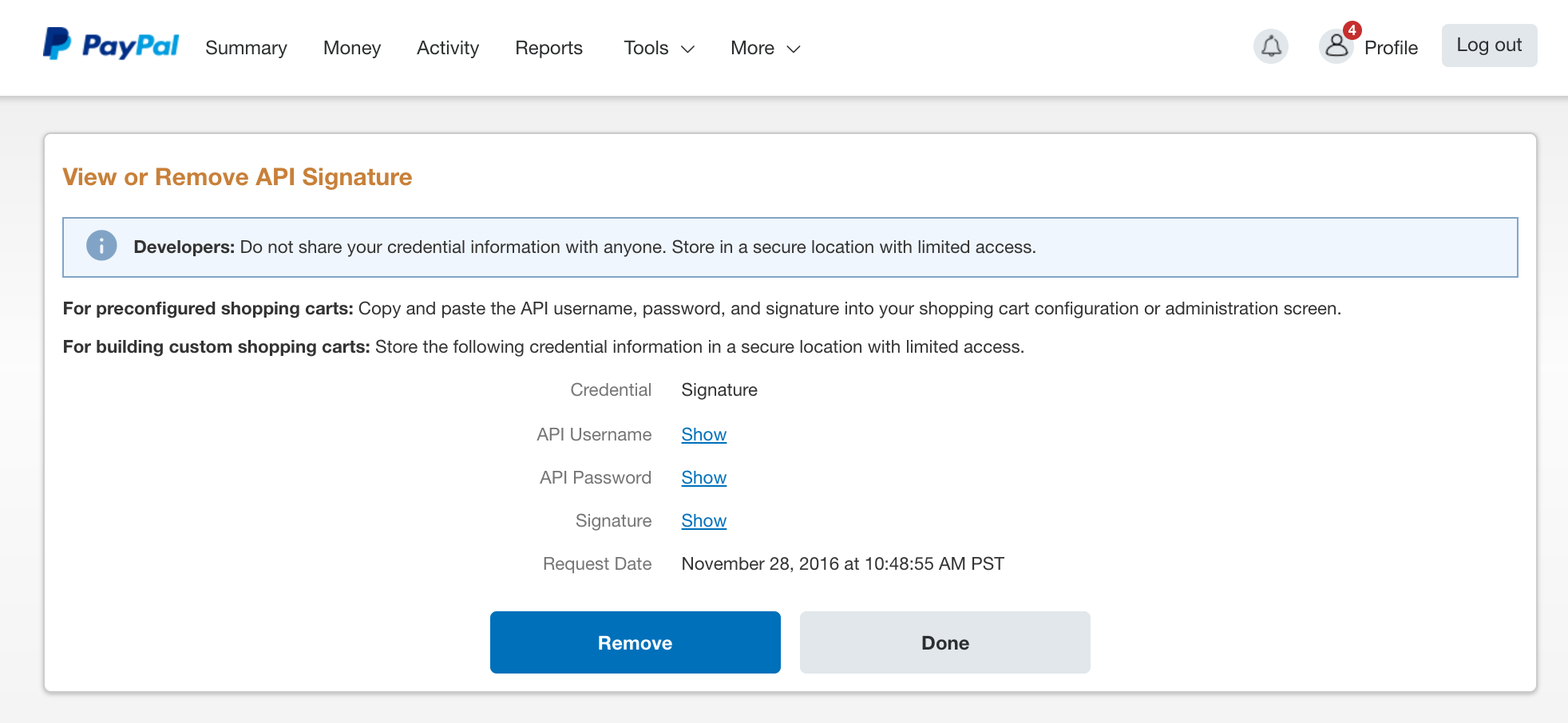Open the Money menu item
This screenshot has height=723, width=1568.
(x=352, y=48)
